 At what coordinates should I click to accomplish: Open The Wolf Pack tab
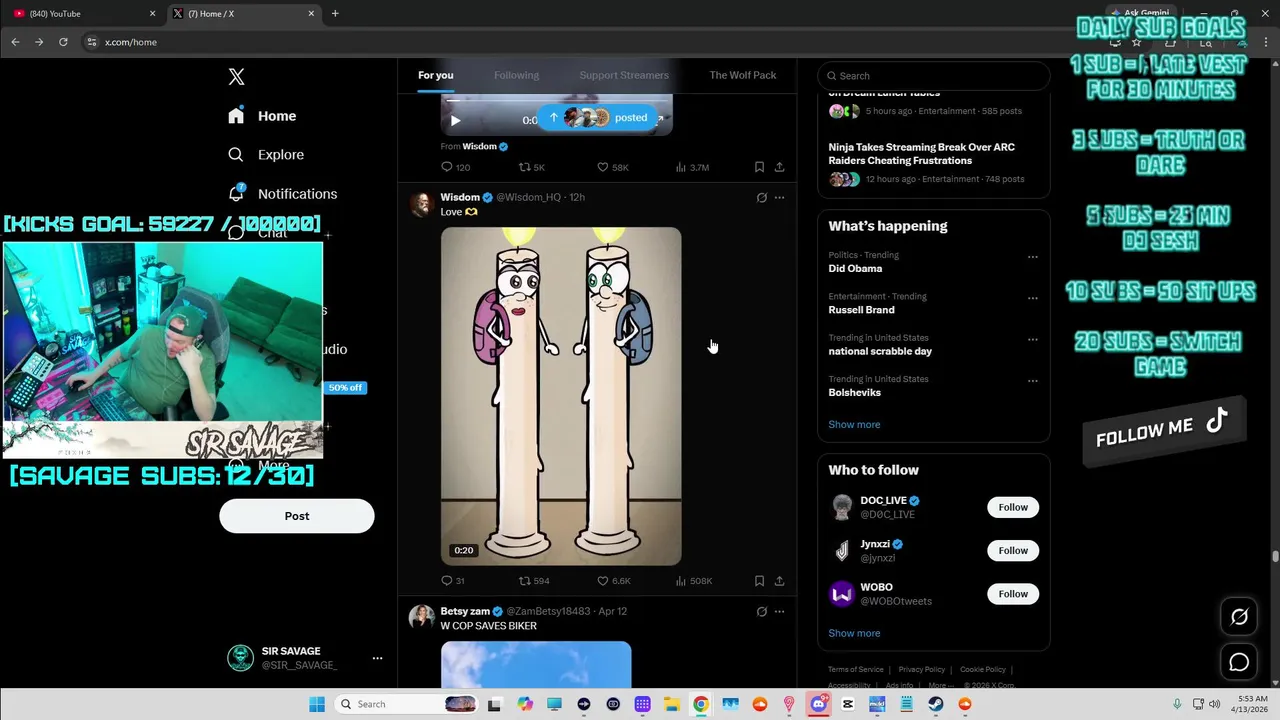pos(742,75)
